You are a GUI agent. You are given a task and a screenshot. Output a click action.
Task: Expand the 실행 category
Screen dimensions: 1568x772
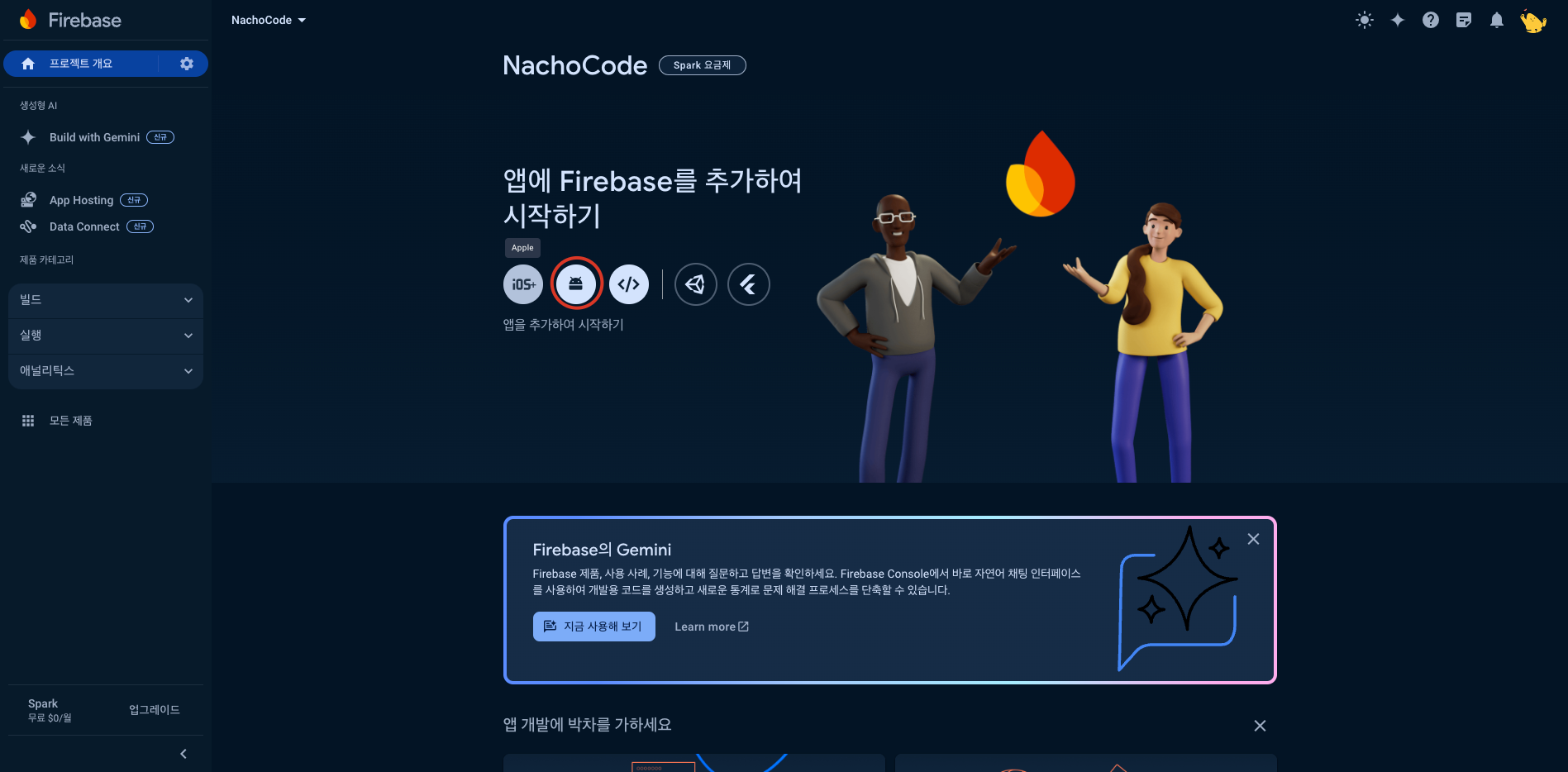click(x=106, y=336)
